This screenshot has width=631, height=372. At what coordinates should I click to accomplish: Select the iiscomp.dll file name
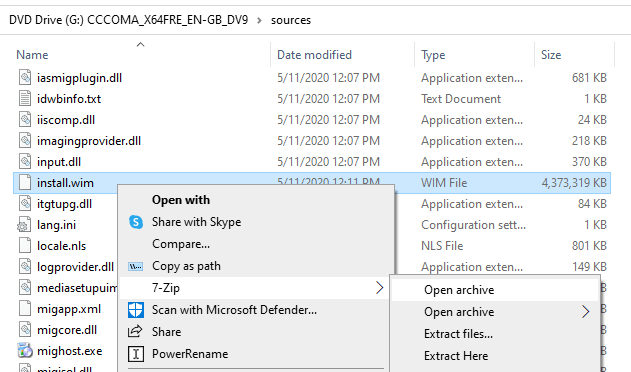click(x=66, y=120)
